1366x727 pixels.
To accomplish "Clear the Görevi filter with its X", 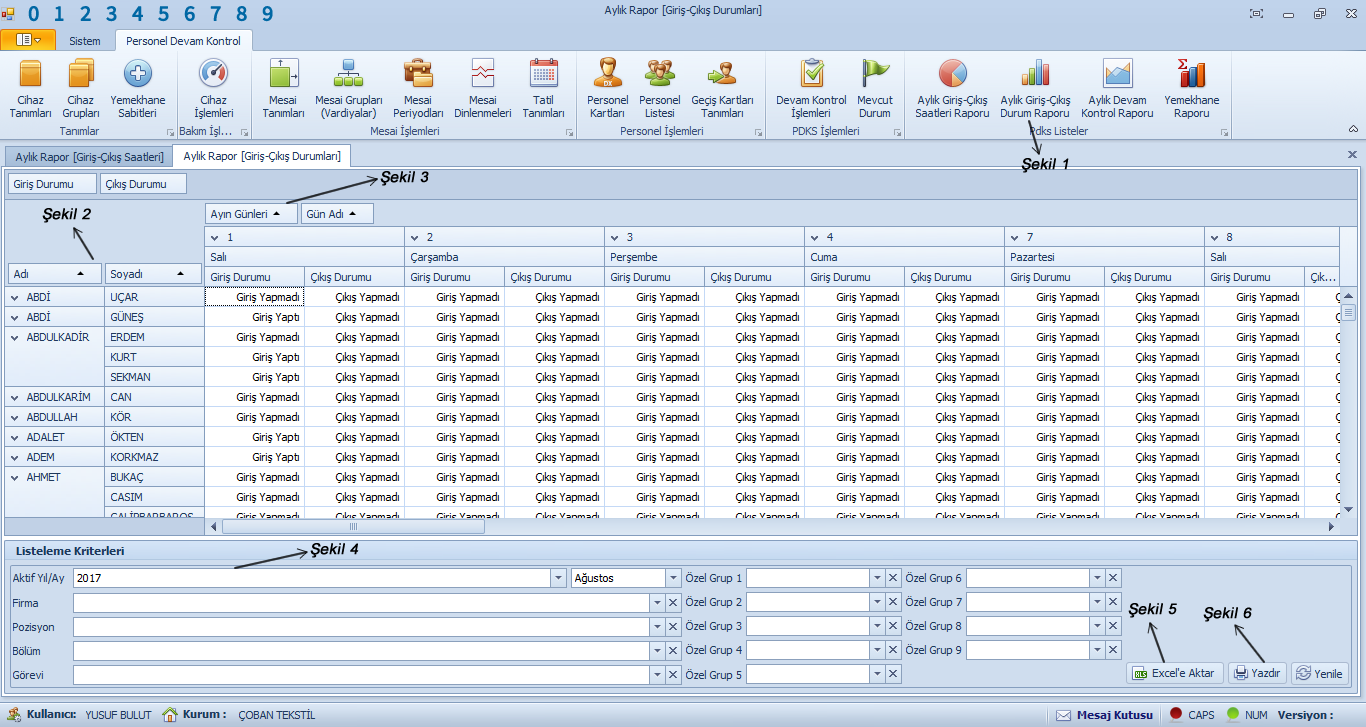I will 673,674.
